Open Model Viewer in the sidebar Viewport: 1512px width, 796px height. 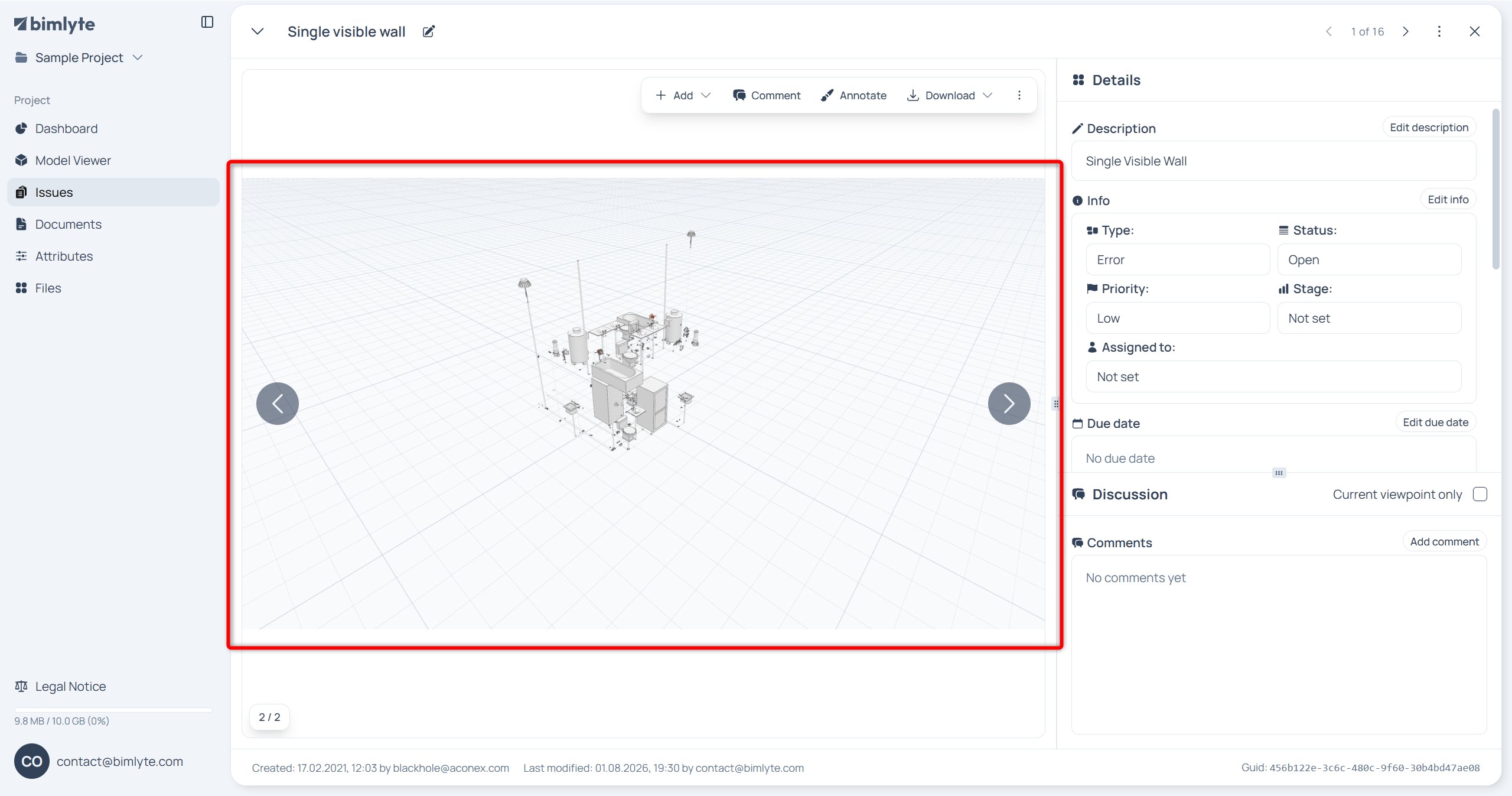pyautogui.click(x=113, y=161)
